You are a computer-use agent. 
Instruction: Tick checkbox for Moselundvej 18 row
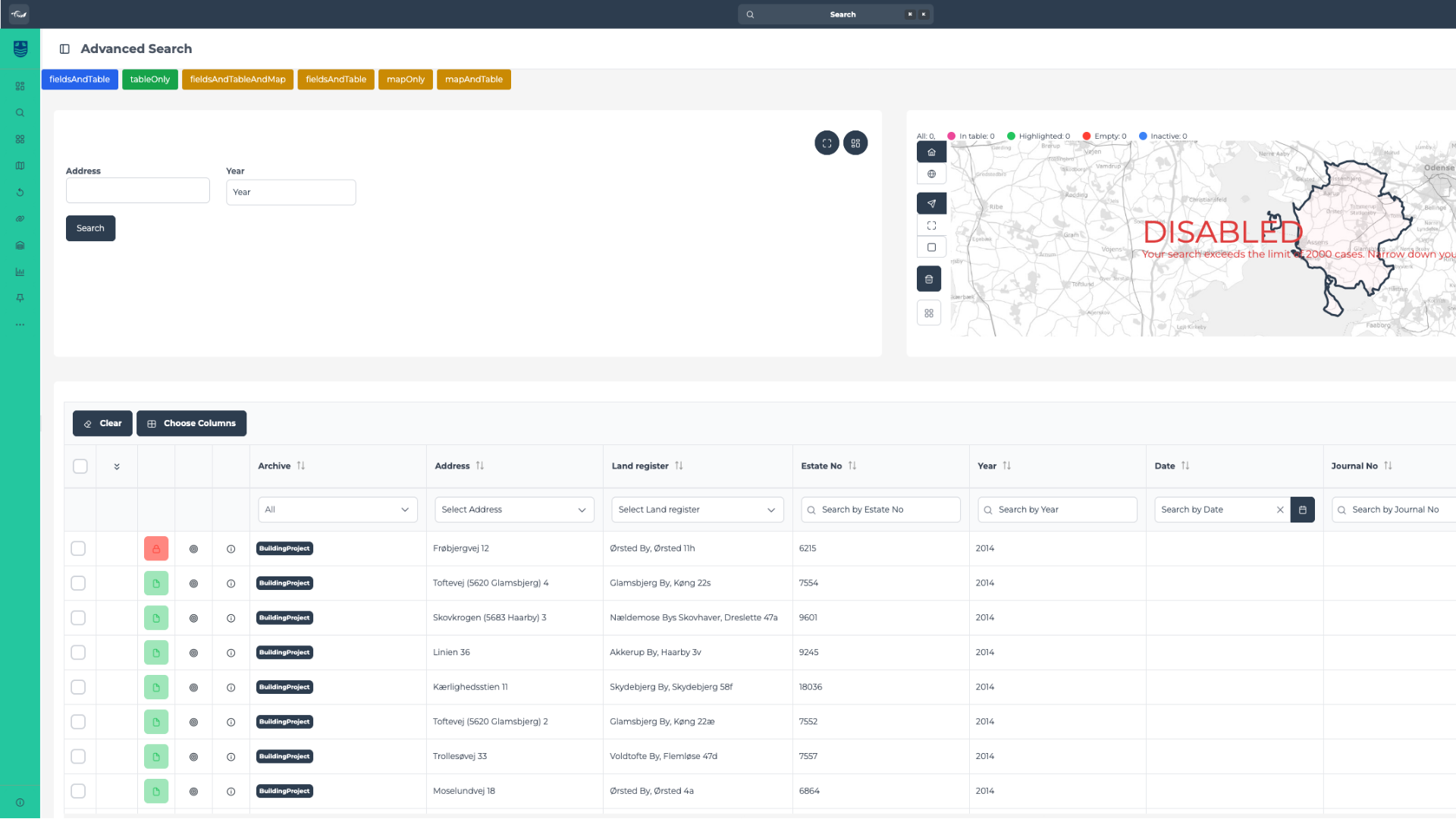pyautogui.click(x=78, y=791)
